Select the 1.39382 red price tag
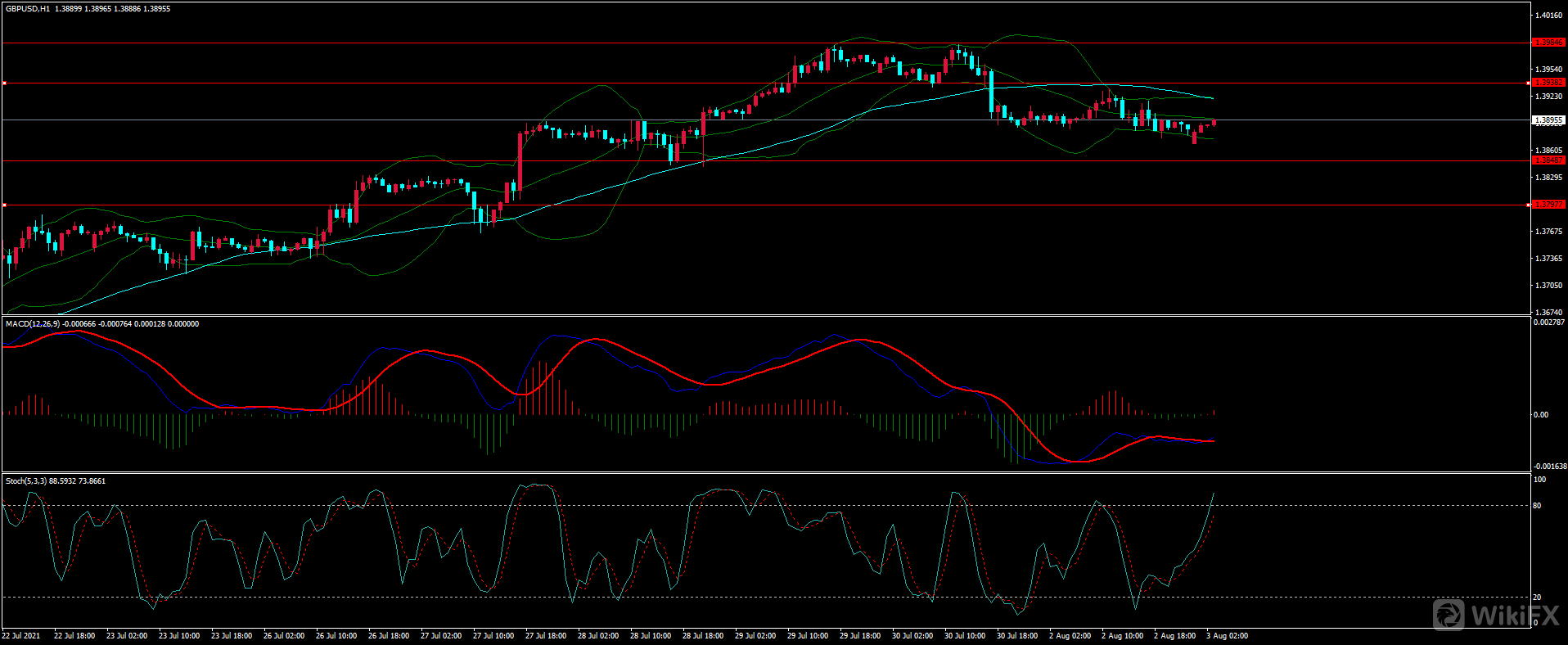This screenshot has width=1568, height=645. pos(1548,83)
